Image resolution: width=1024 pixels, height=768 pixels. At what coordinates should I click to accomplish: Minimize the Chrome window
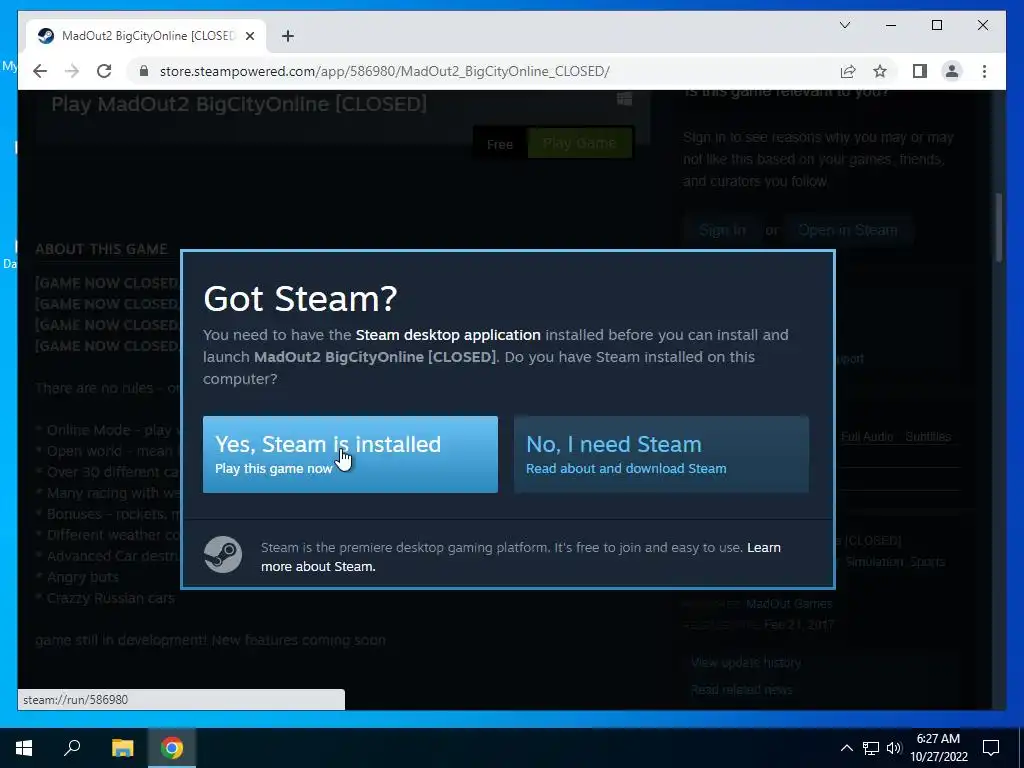(891, 25)
